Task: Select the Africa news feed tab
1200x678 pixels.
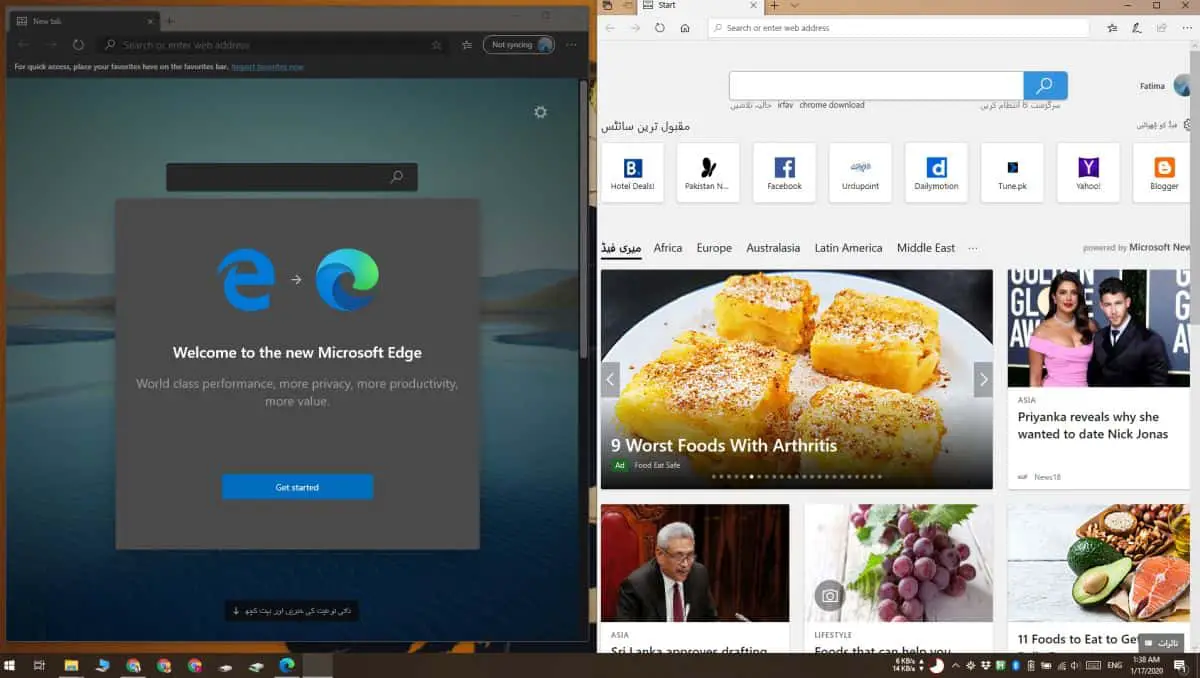Action: 668,248
